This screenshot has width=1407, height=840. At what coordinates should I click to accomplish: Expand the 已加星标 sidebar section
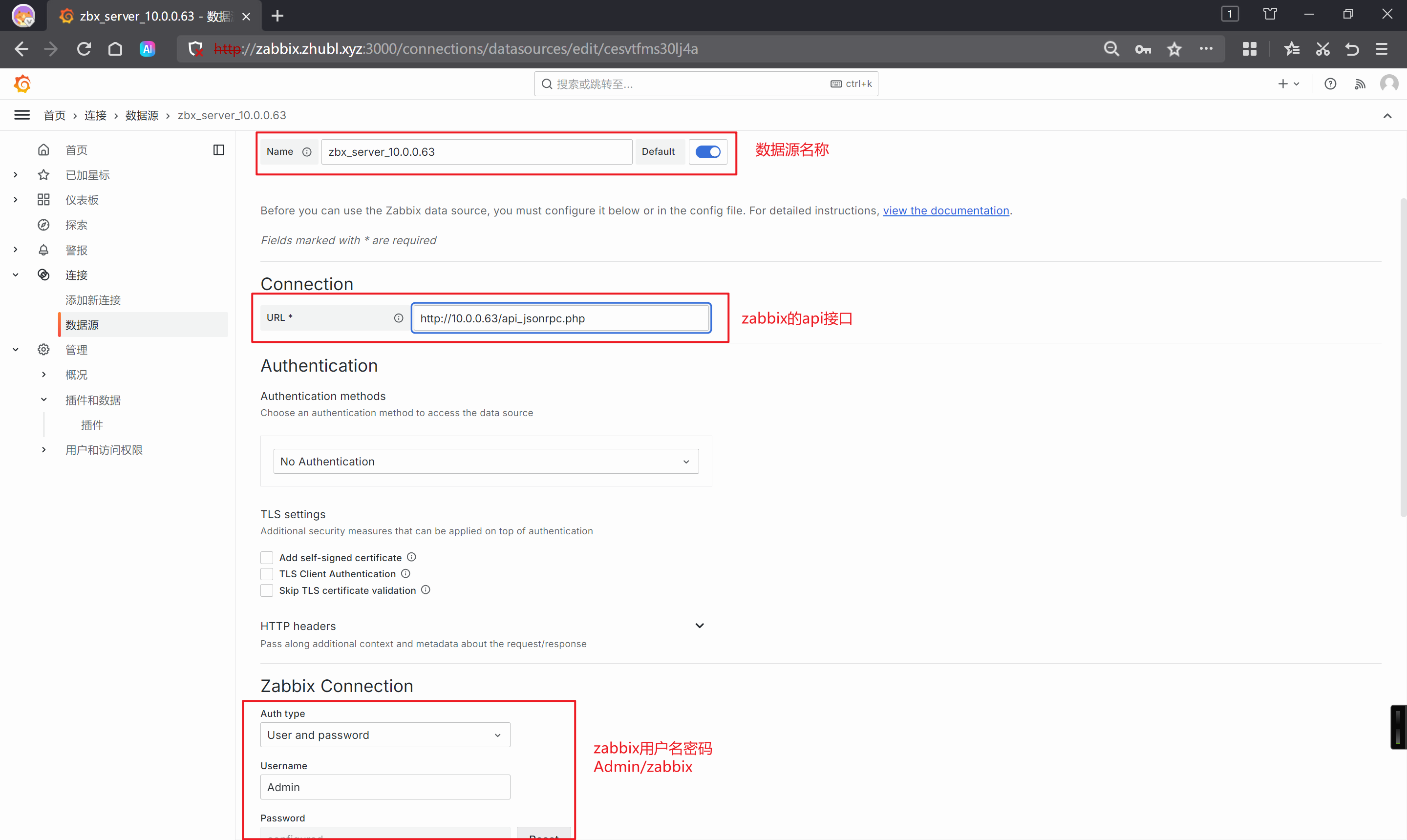click(x=16, y=174)
